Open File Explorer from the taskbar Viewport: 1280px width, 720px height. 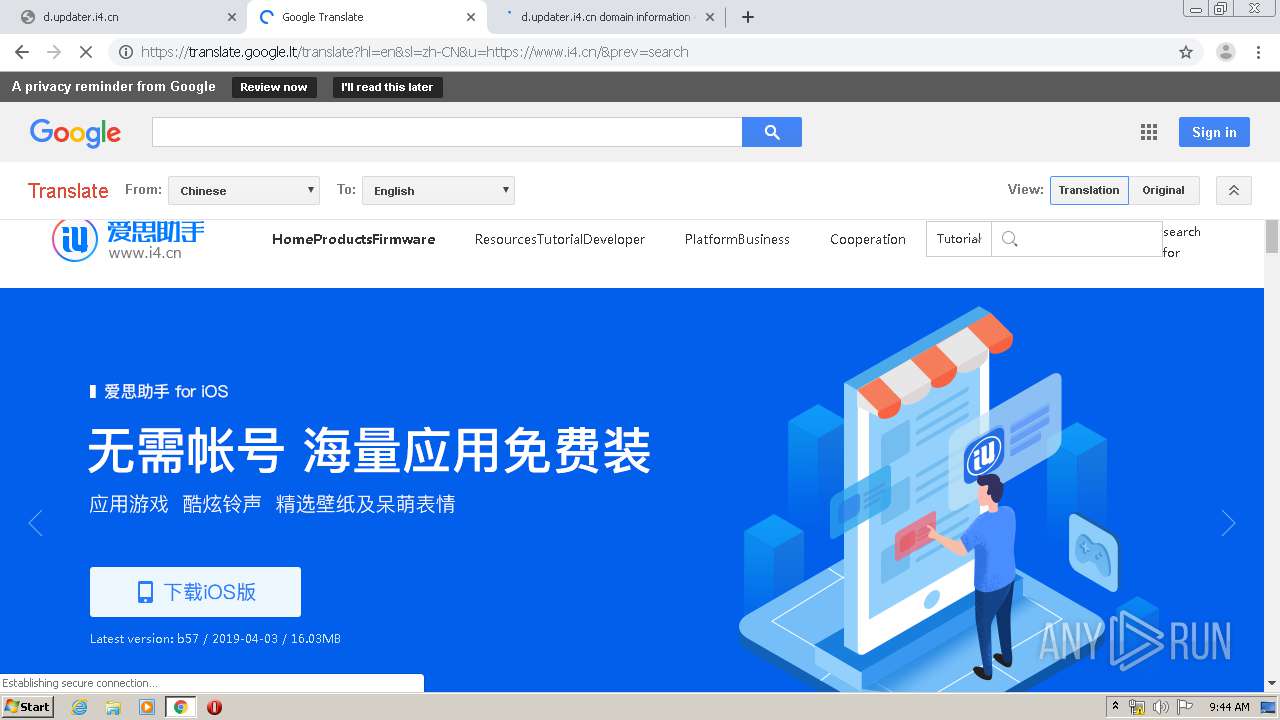pos(113,707)
